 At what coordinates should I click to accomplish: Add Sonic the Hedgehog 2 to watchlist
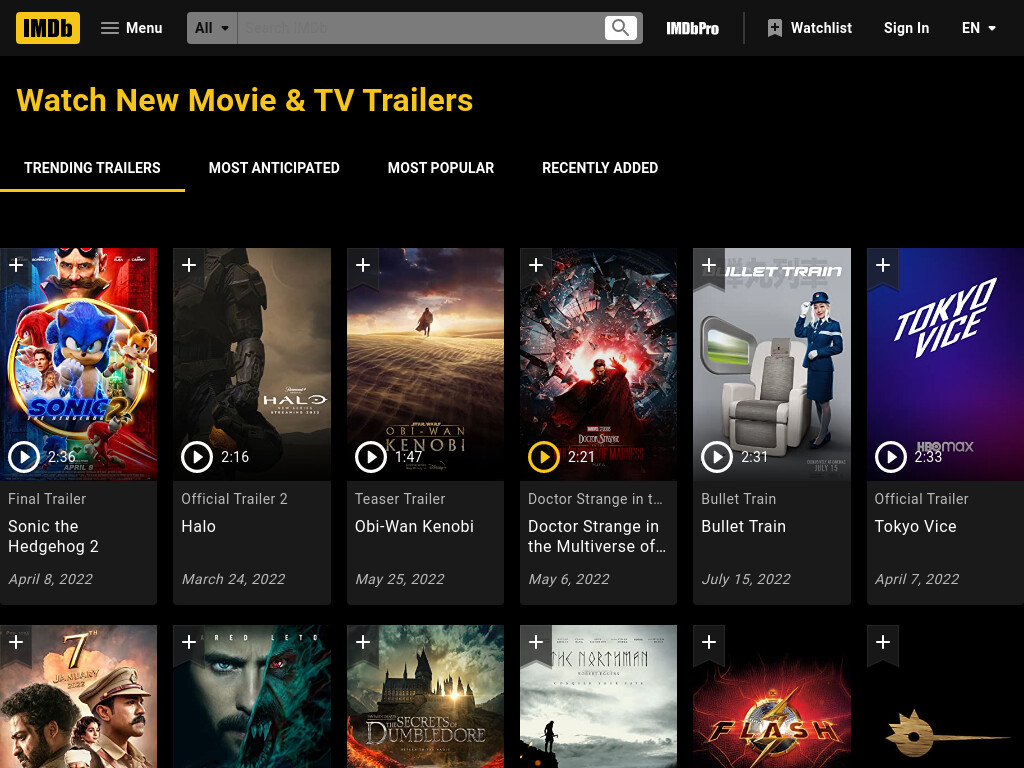(16, 266)
